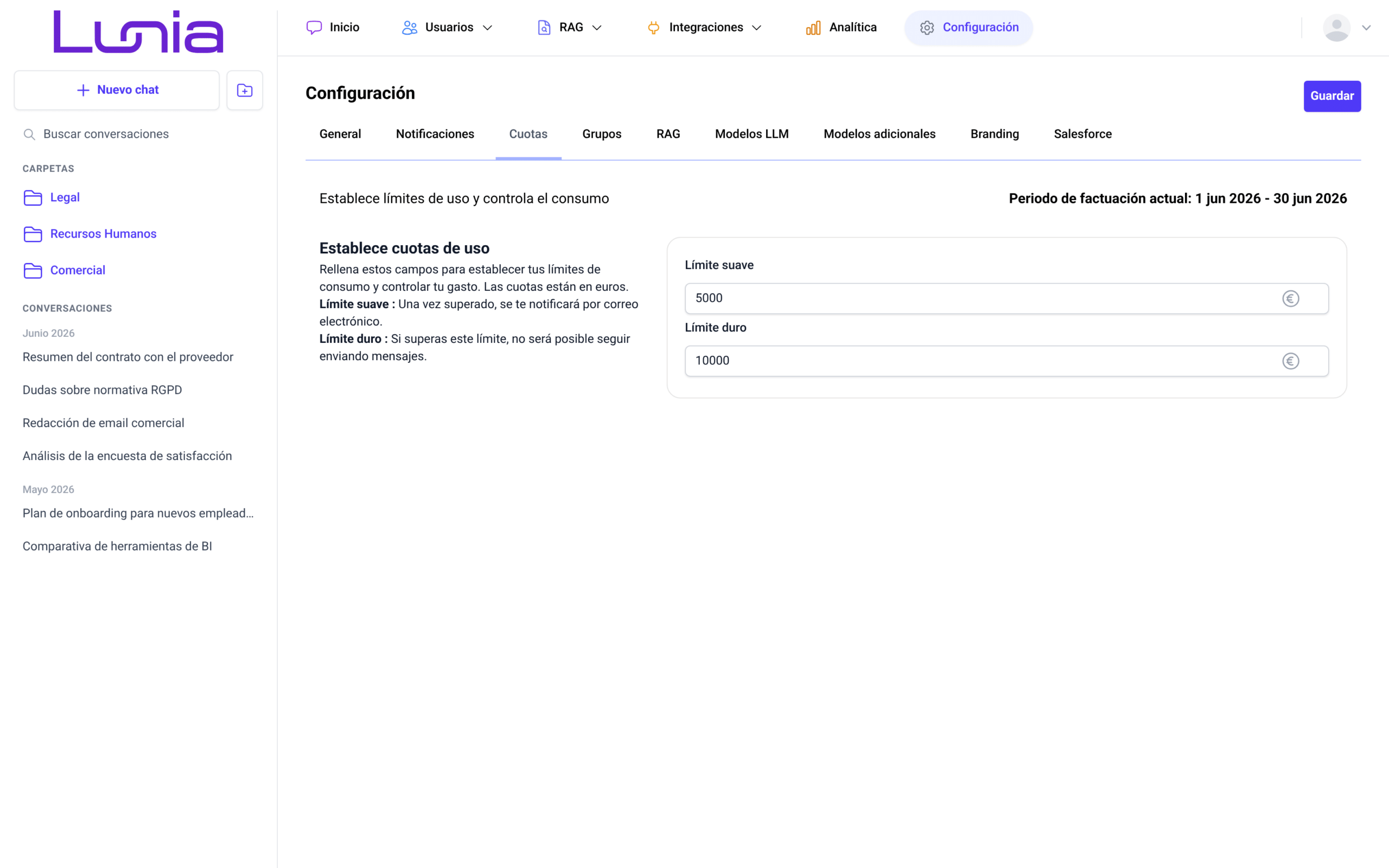Click the Guardar button
The width and height of the screenshot is (1389, 868).
(x=1331, y=96)
